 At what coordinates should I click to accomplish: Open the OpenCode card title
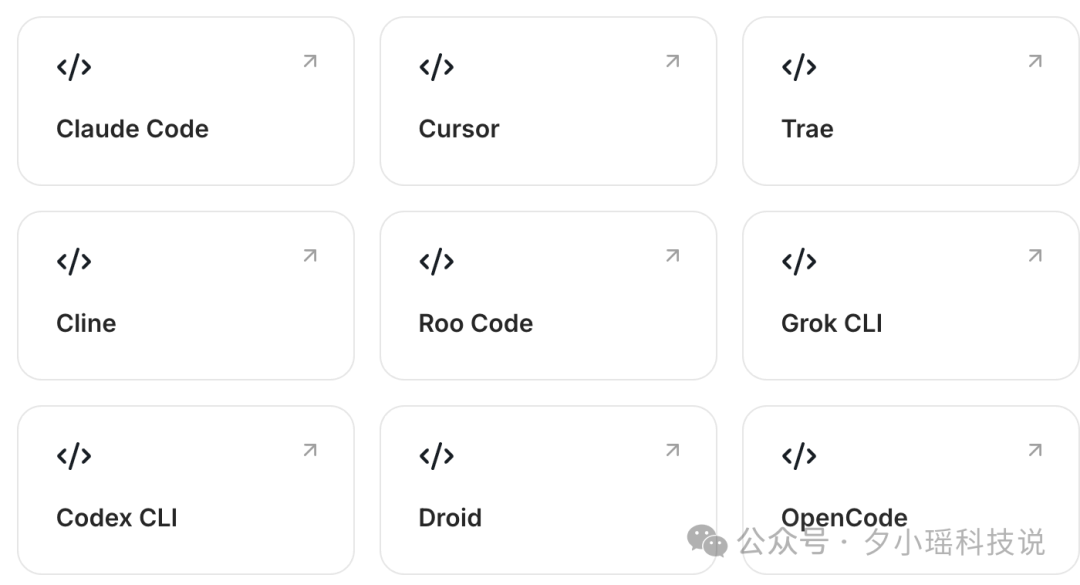coord(844,518)
